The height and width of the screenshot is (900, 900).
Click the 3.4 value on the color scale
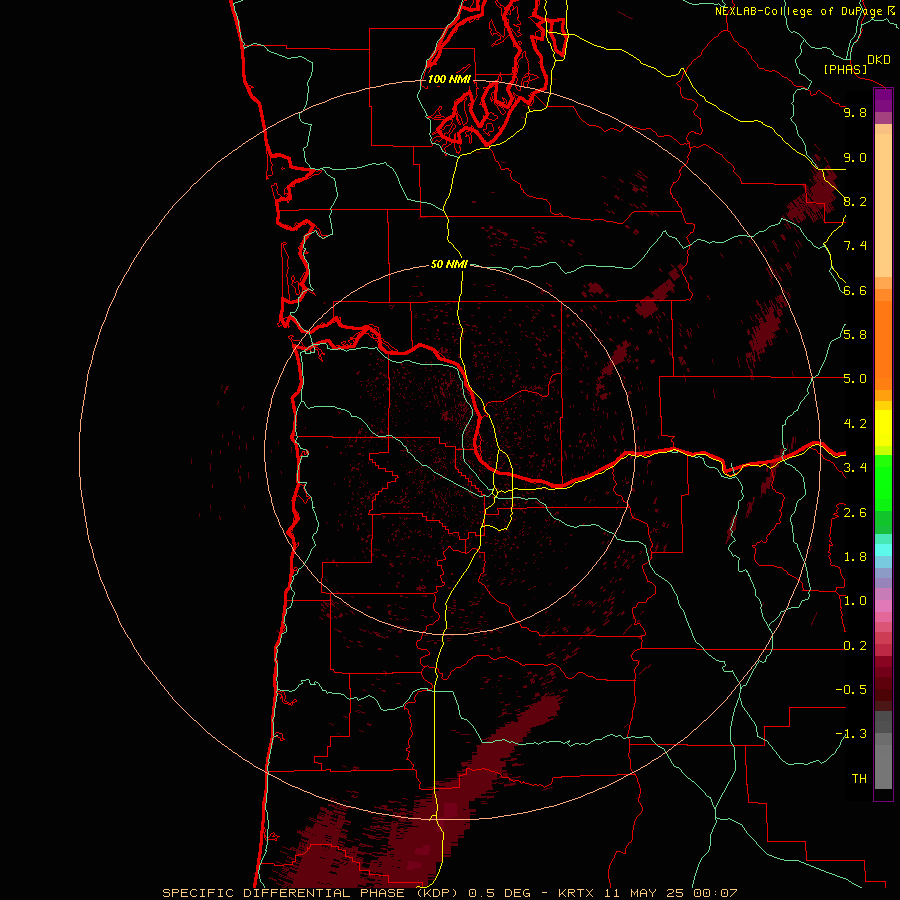(855, 468)
